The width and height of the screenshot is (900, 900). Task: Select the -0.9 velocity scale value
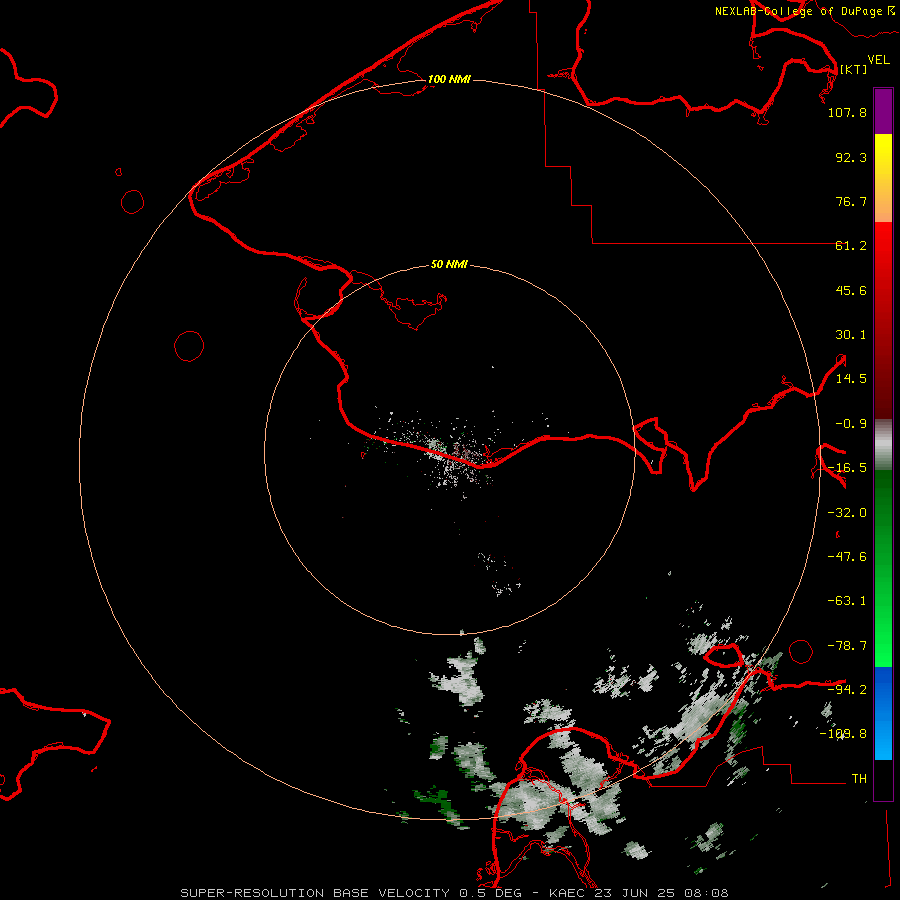click(x=851, y=424)
